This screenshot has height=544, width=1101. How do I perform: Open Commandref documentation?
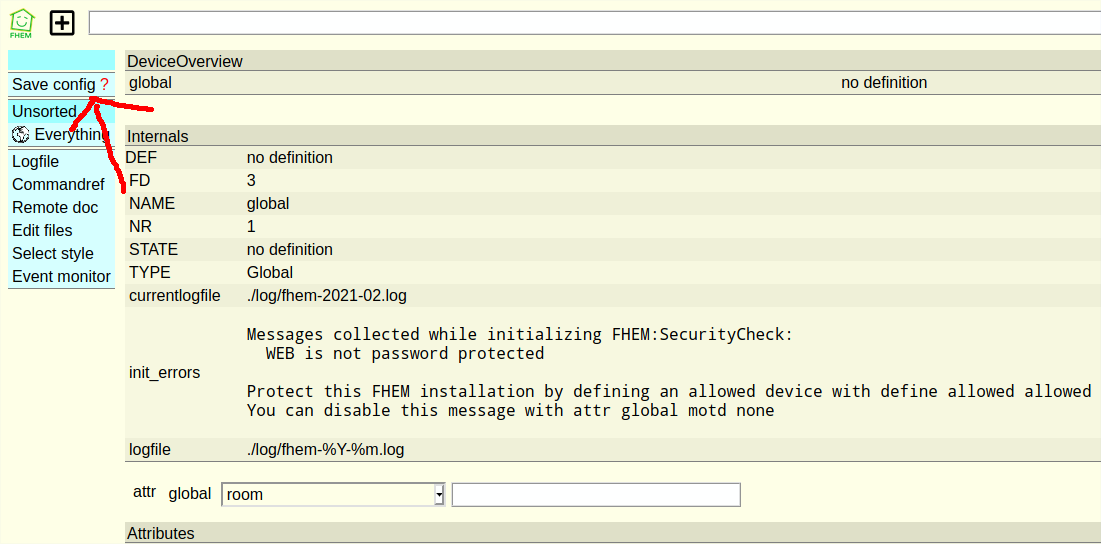tap(58, 184)
